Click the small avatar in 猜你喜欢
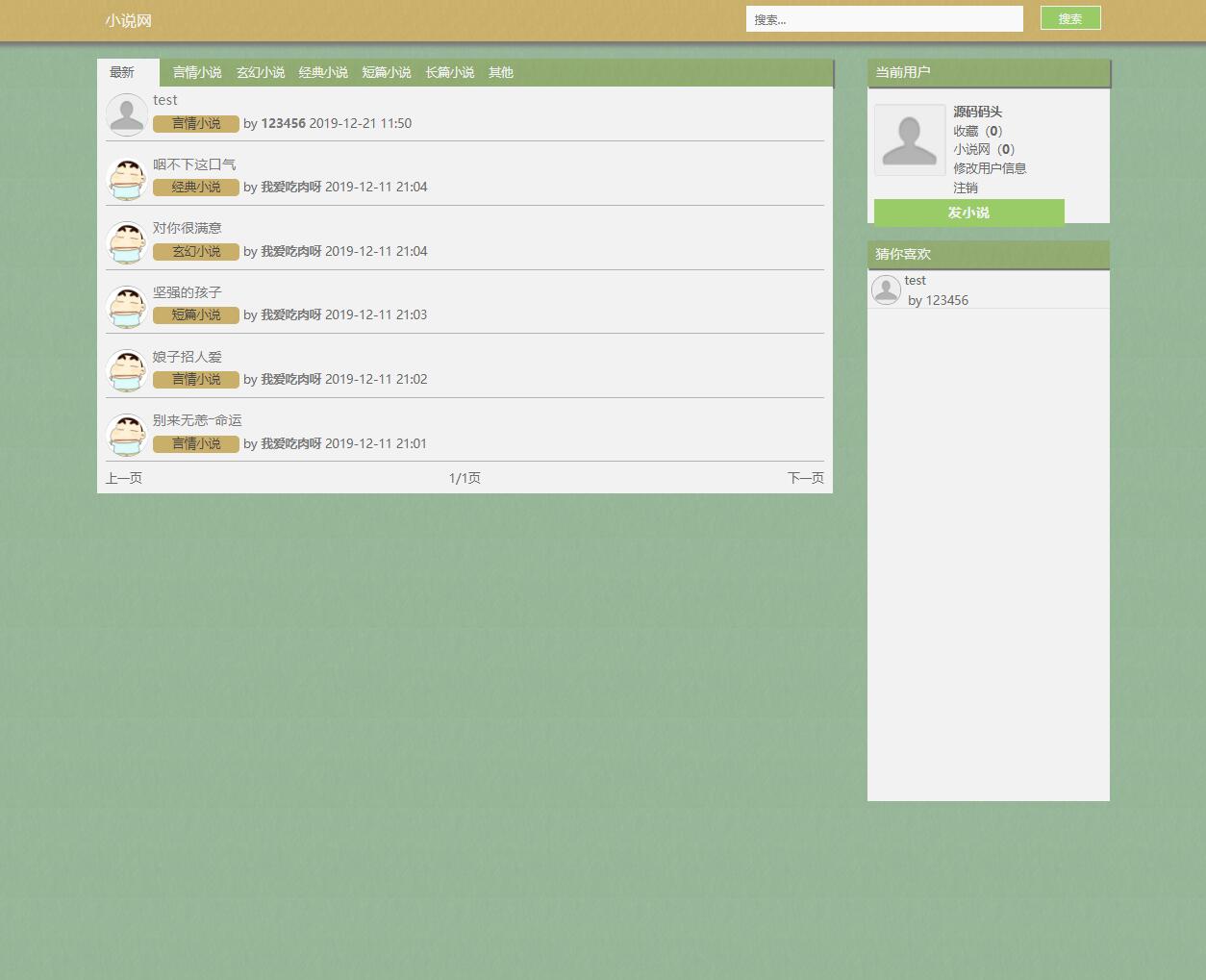Viewport: 1206px width, 980px height. [886, 289]
